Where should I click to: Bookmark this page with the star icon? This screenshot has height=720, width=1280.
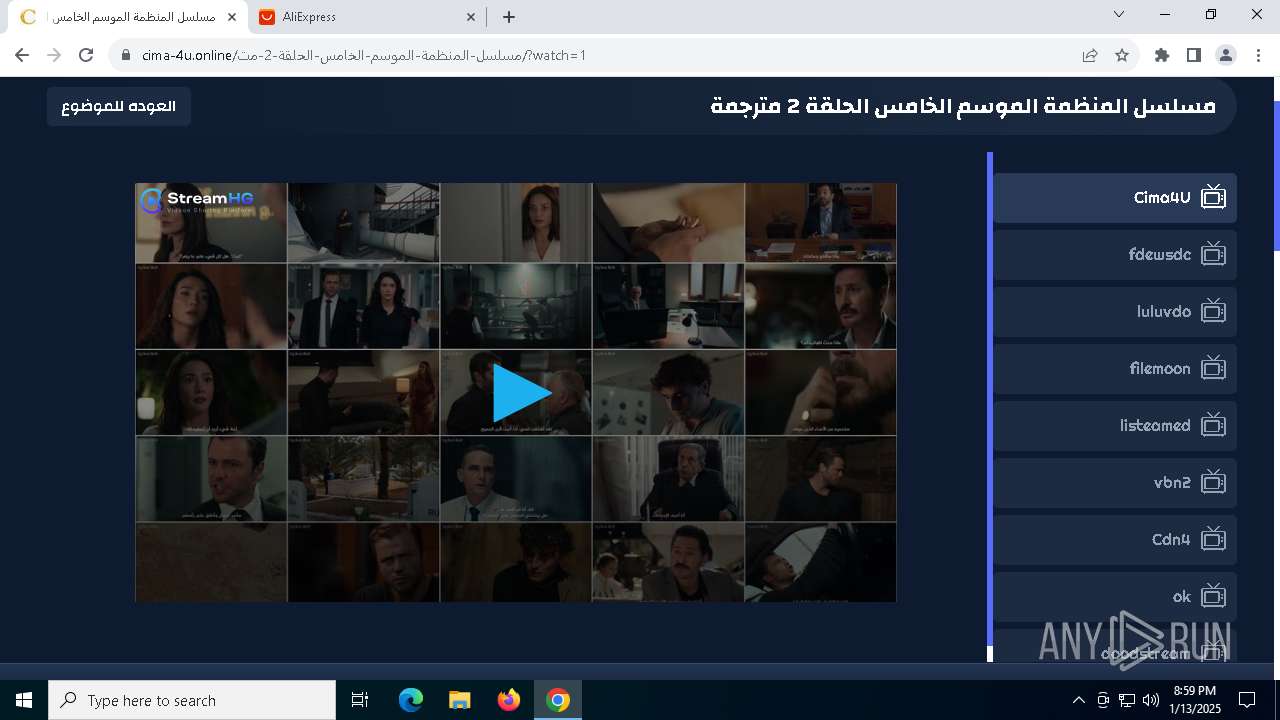pyautogui.click(x=1122, y=55)
